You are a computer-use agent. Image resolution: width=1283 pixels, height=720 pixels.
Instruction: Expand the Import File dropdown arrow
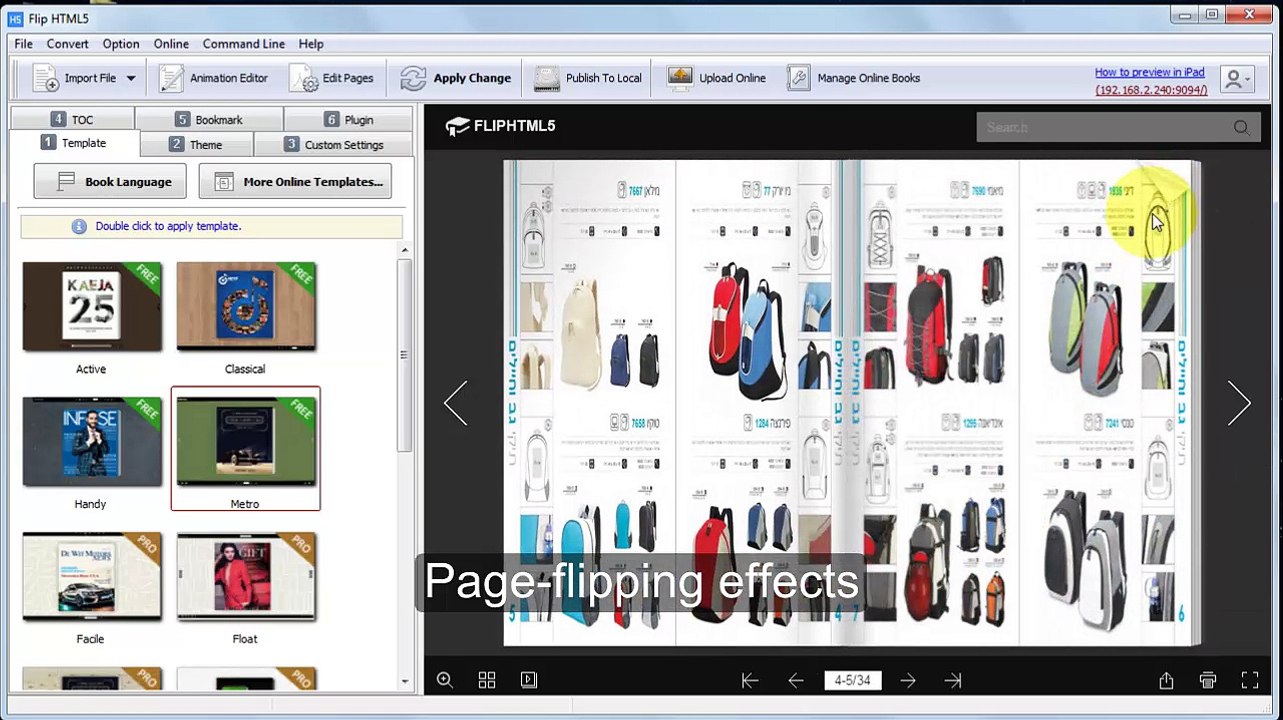click(x=130, y=78)
